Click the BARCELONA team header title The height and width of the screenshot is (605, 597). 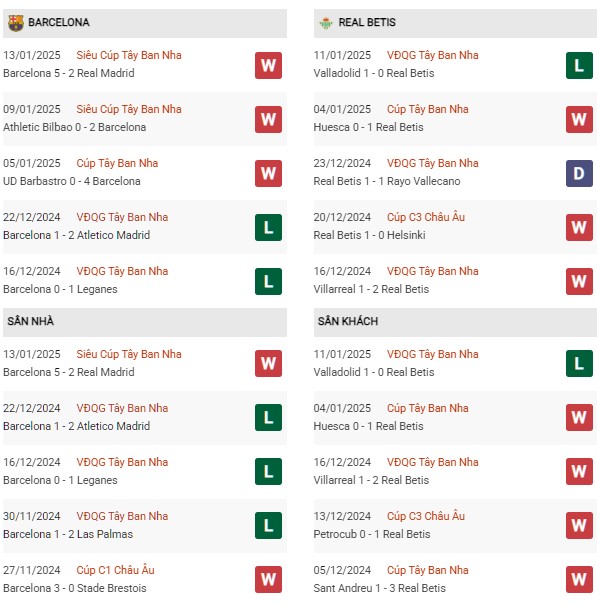[59, 22]
